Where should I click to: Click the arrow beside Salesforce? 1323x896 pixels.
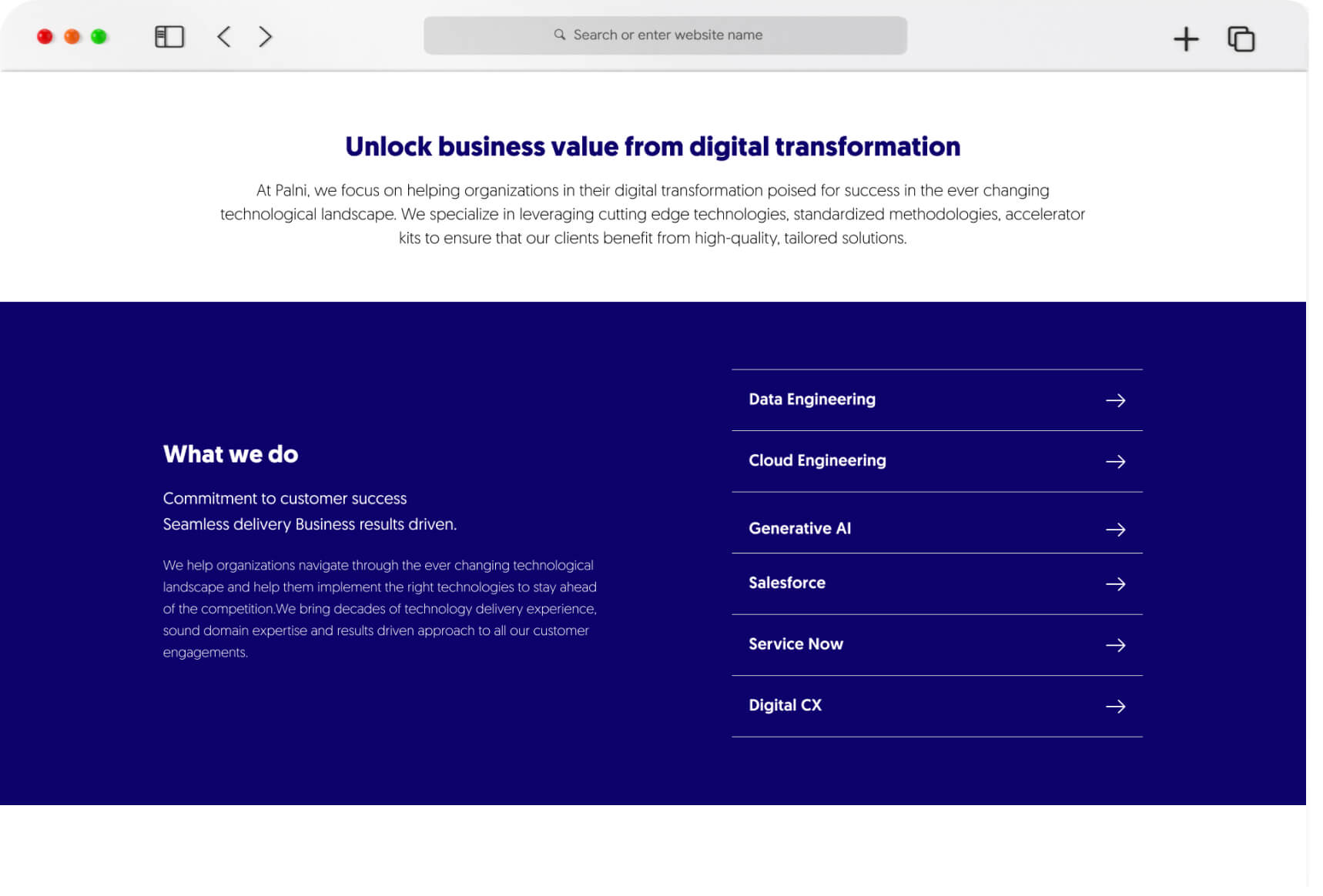click(1115, 584)
